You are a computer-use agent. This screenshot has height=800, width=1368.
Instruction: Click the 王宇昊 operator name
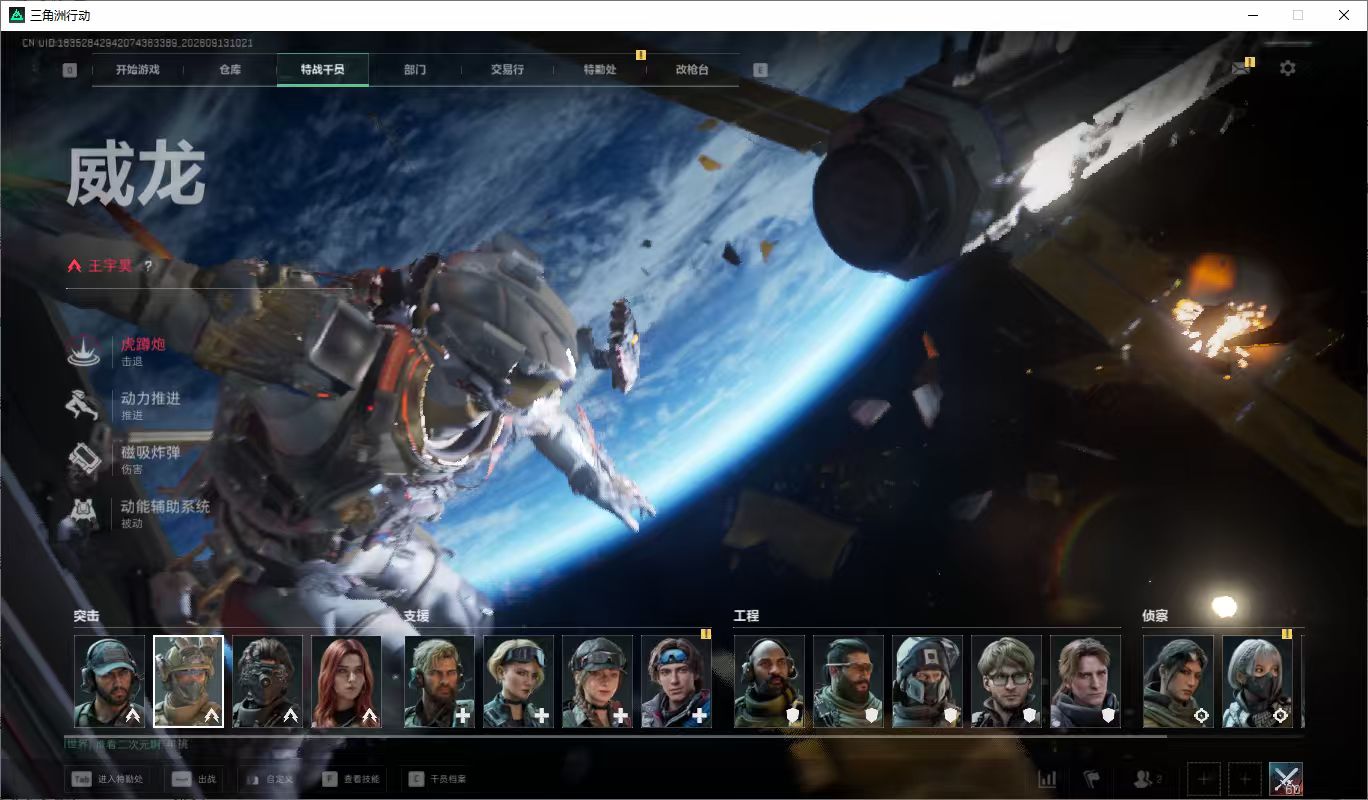109,266
